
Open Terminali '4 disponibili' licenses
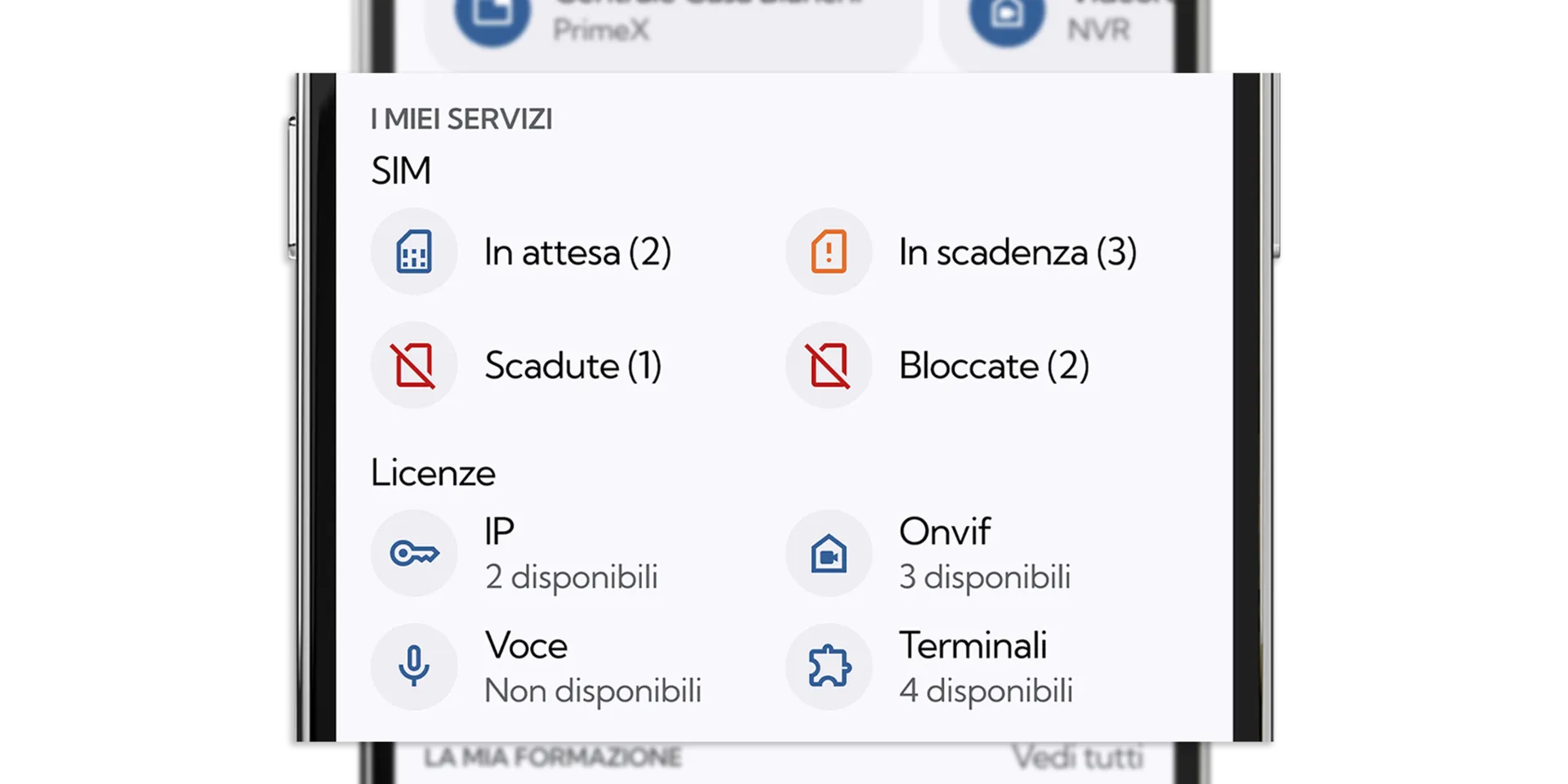[986, 690]
